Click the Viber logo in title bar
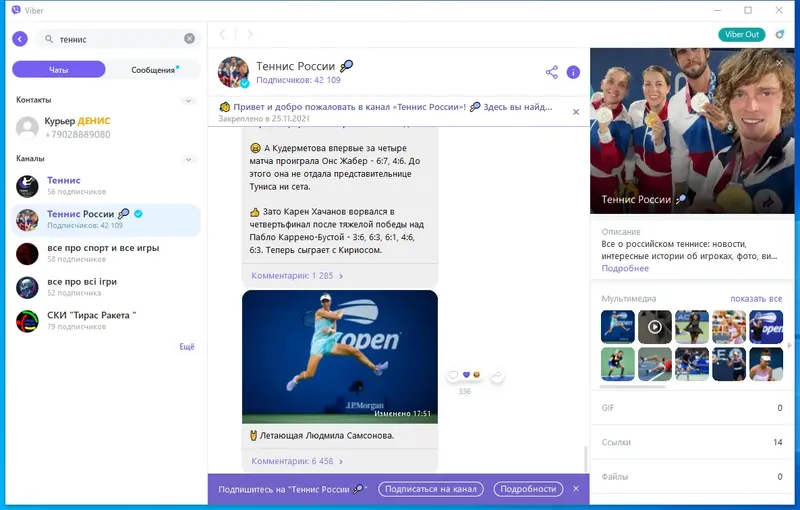The image size is (800, 510). 16,10
